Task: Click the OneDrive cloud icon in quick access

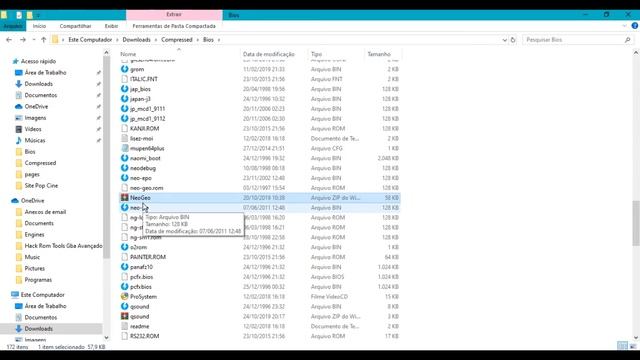Action: click(18, 107)
